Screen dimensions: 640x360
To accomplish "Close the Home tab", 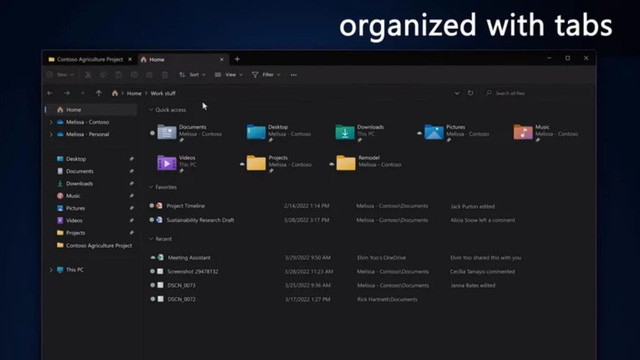I will (222, 60).
